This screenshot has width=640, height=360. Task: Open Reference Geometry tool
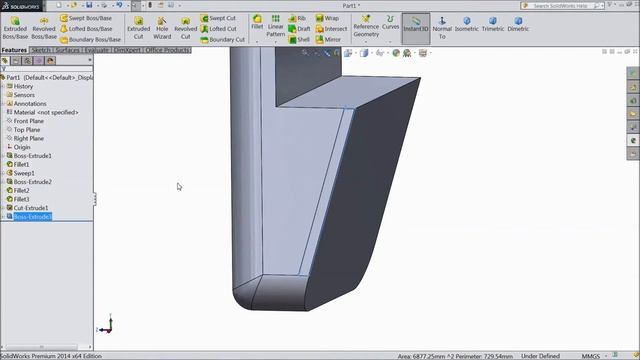[366, 26]
